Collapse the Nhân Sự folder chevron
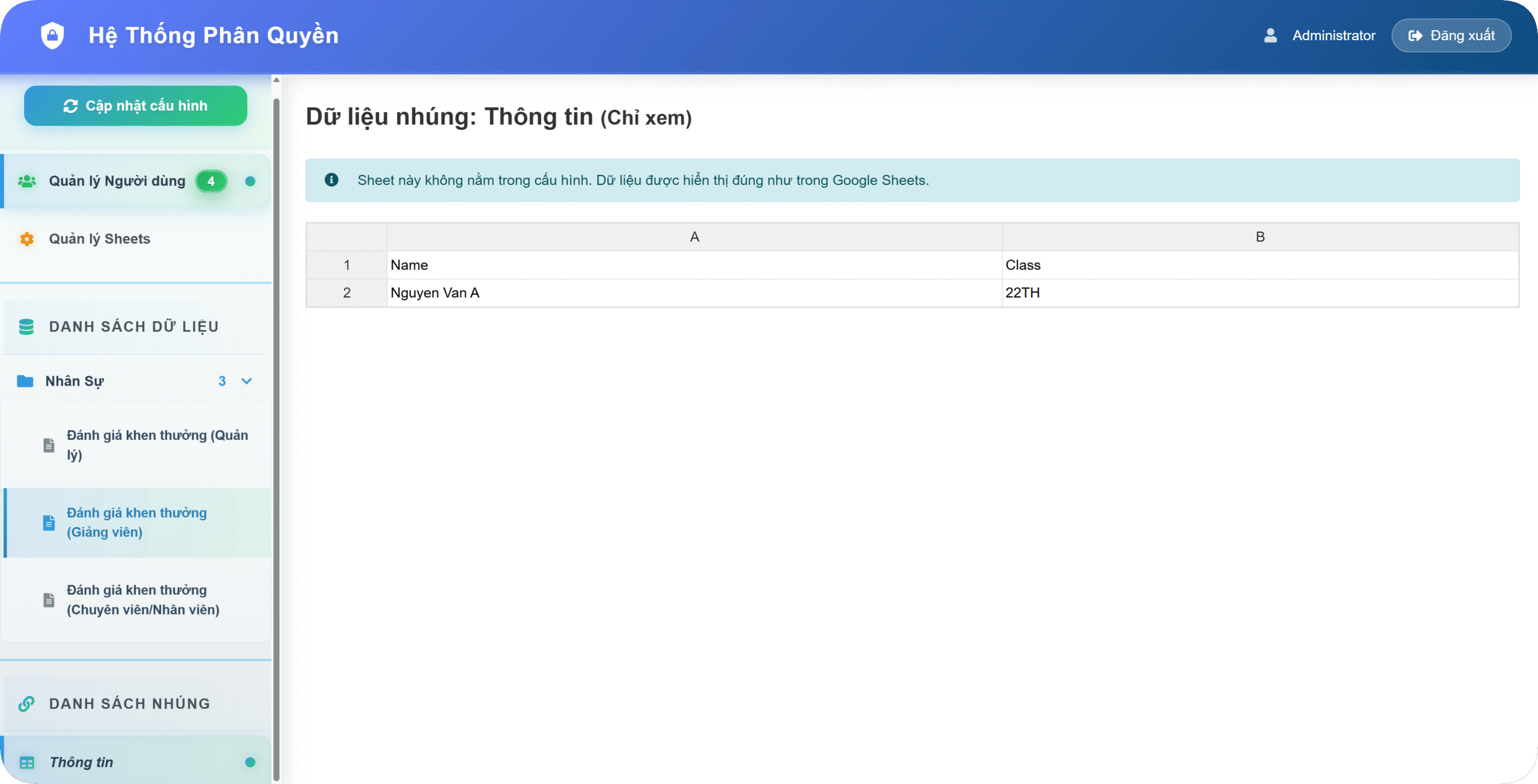Screen dimensions: 1538x784 [x=246, y=381]
